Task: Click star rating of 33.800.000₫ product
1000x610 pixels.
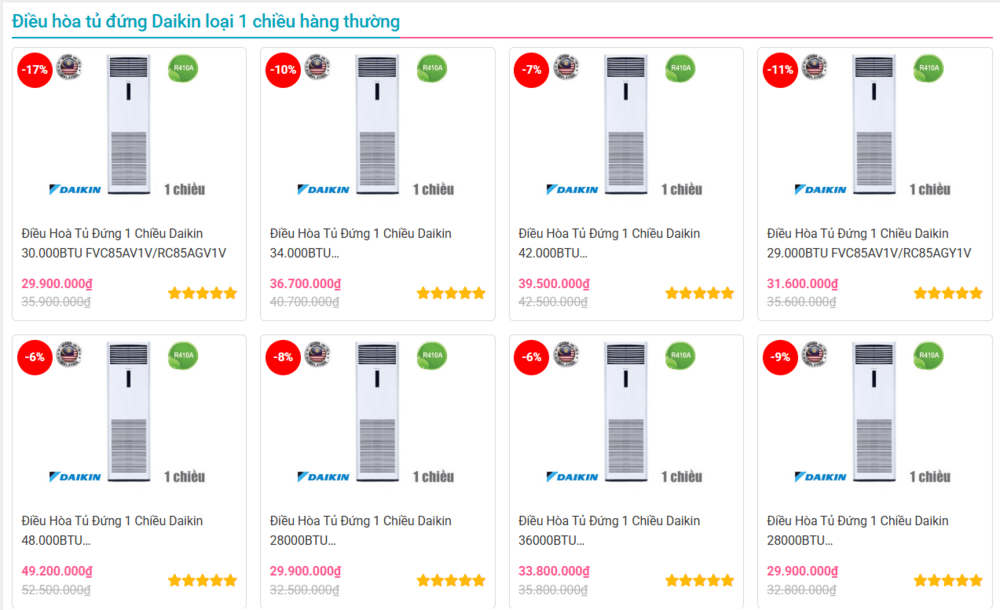Action: 699,580
